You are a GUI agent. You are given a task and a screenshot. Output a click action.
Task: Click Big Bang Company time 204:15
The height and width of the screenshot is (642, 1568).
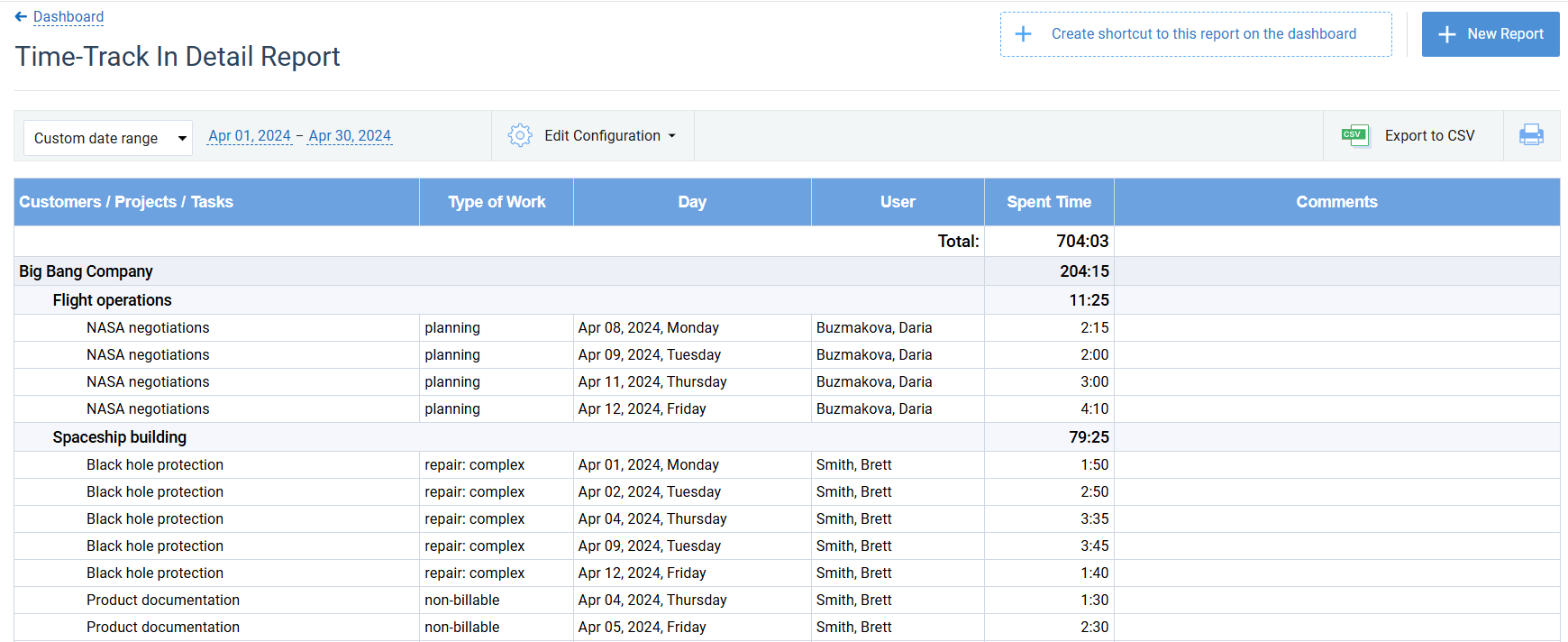pos(1084,271)
